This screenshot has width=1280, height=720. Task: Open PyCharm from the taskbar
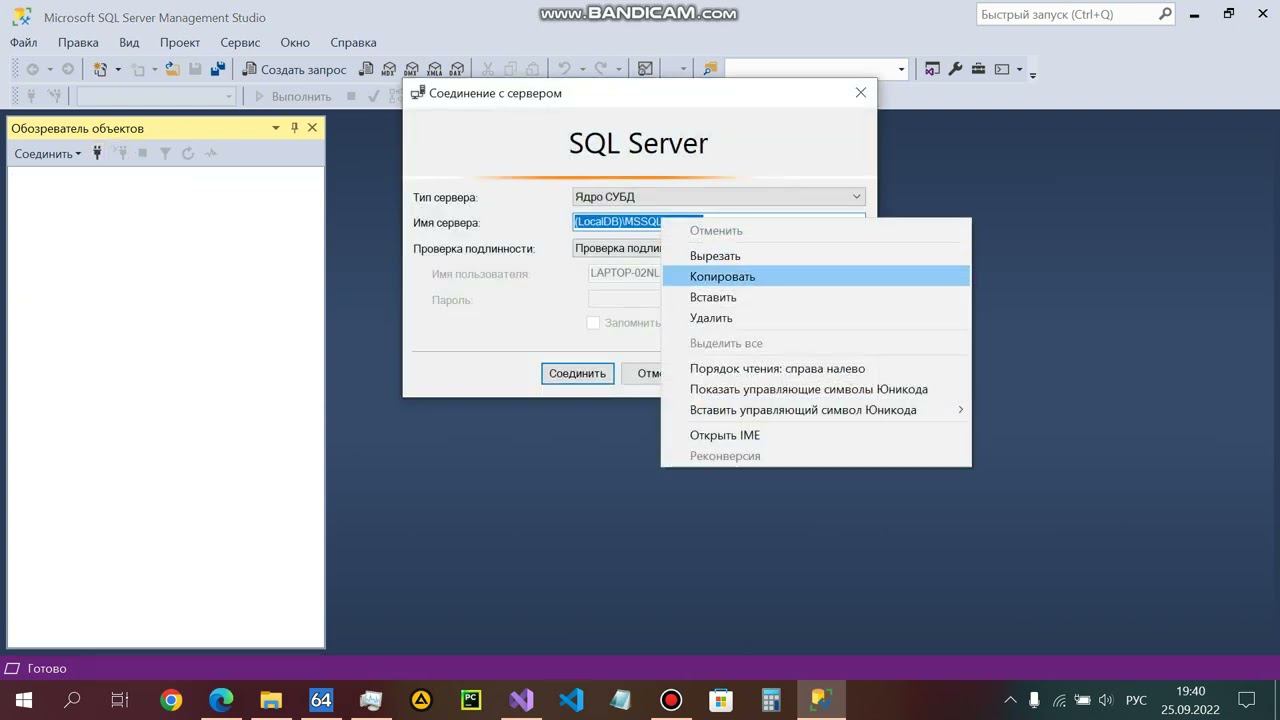tap(471, 700)
